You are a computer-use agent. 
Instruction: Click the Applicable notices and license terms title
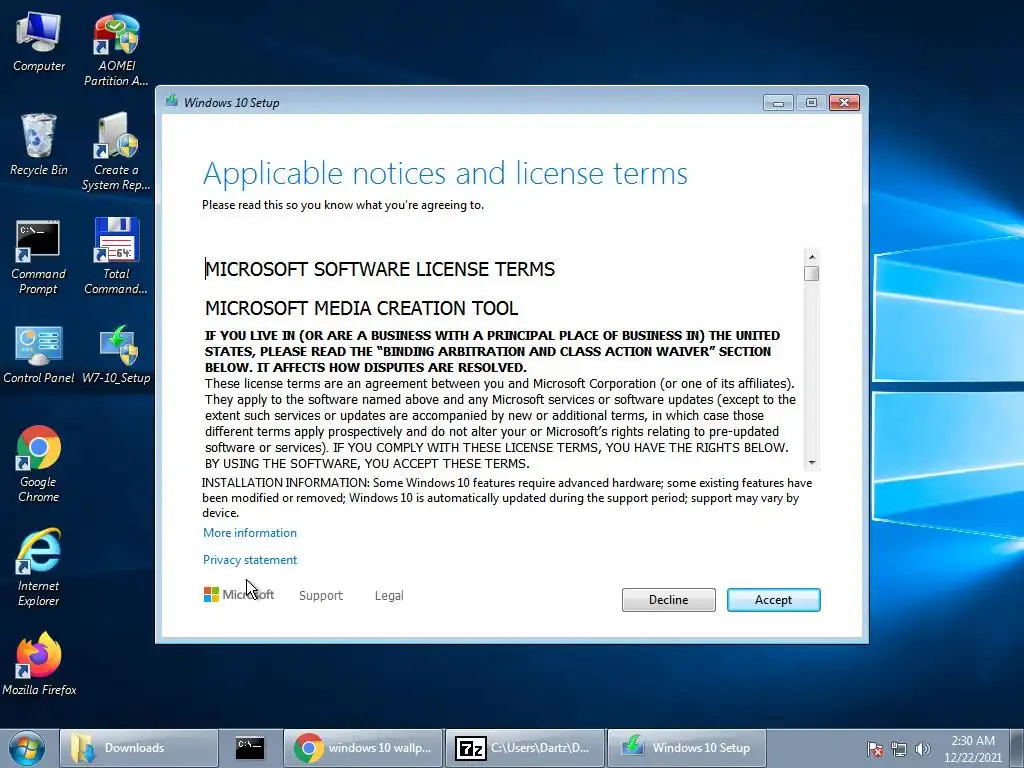(x=445, y=174)
